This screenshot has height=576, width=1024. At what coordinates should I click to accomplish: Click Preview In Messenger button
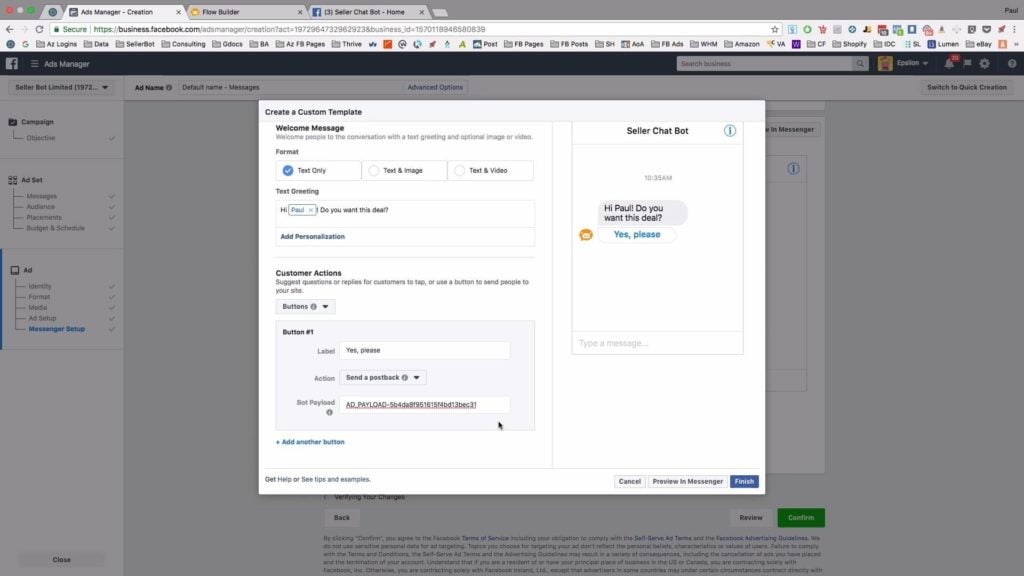[688, 481]
